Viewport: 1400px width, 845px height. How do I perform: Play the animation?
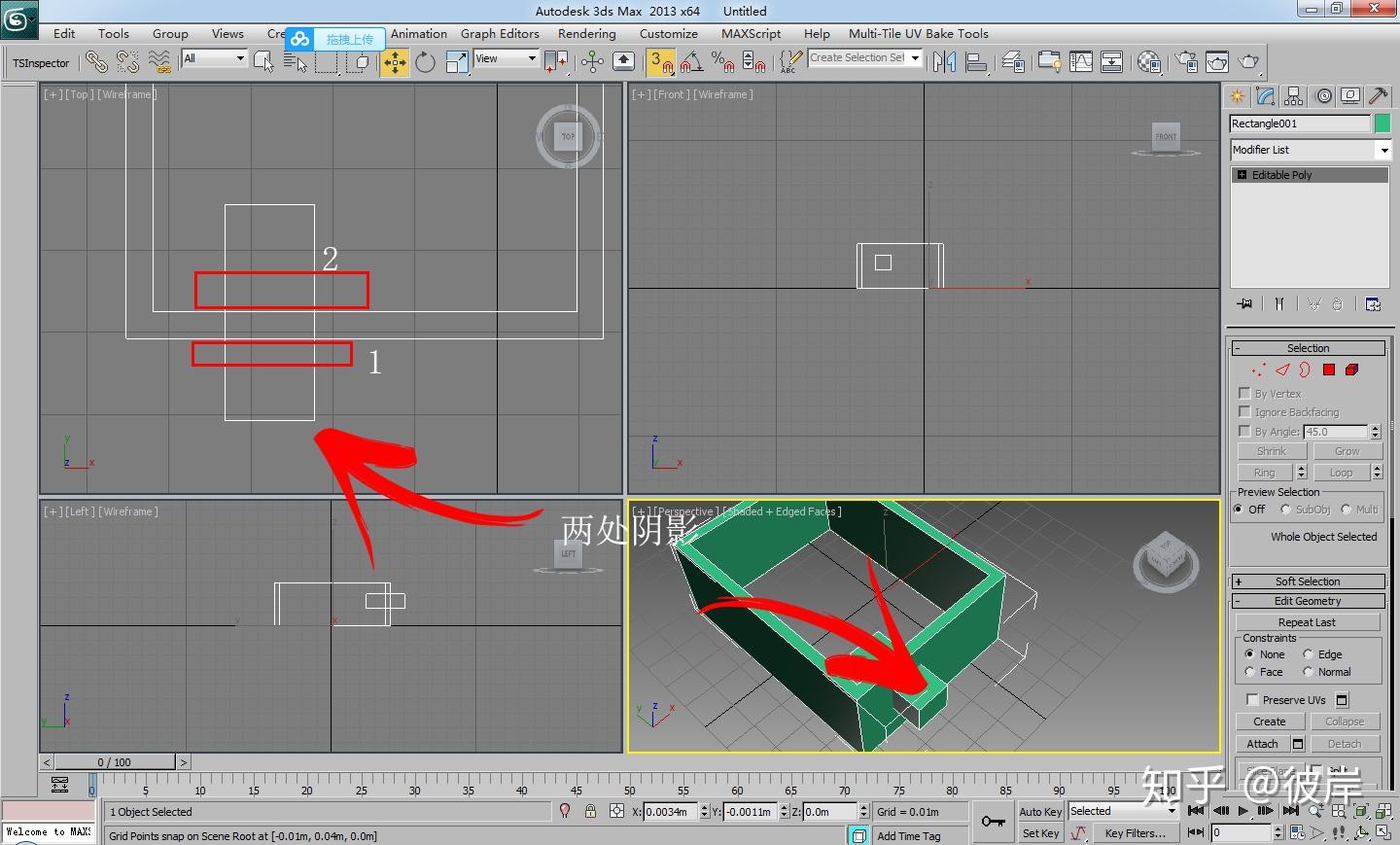[x=1243, y=810]
